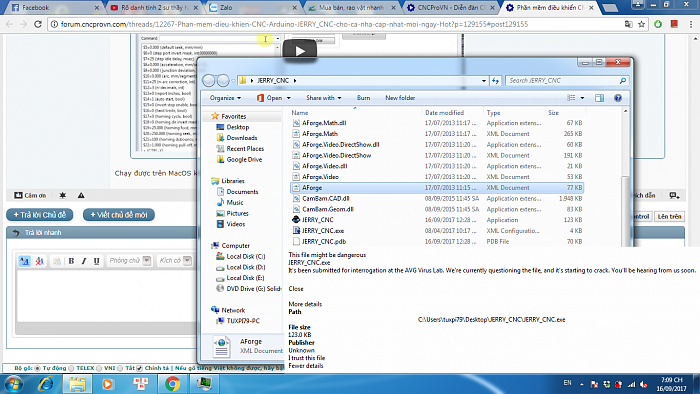Image resolution: width=700 pixels, height=394 pixels.
Task: Bookmark this page with star icon
Action: tap(642, 24)
